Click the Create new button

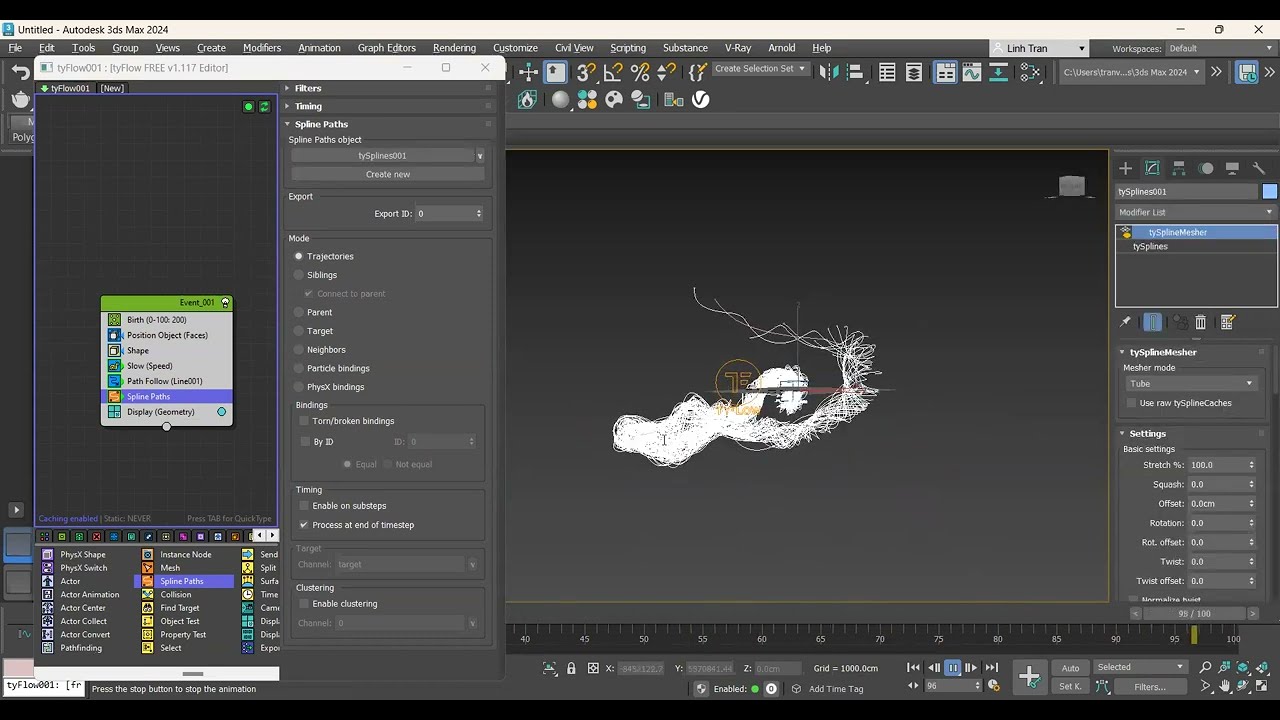click(388, 174)
